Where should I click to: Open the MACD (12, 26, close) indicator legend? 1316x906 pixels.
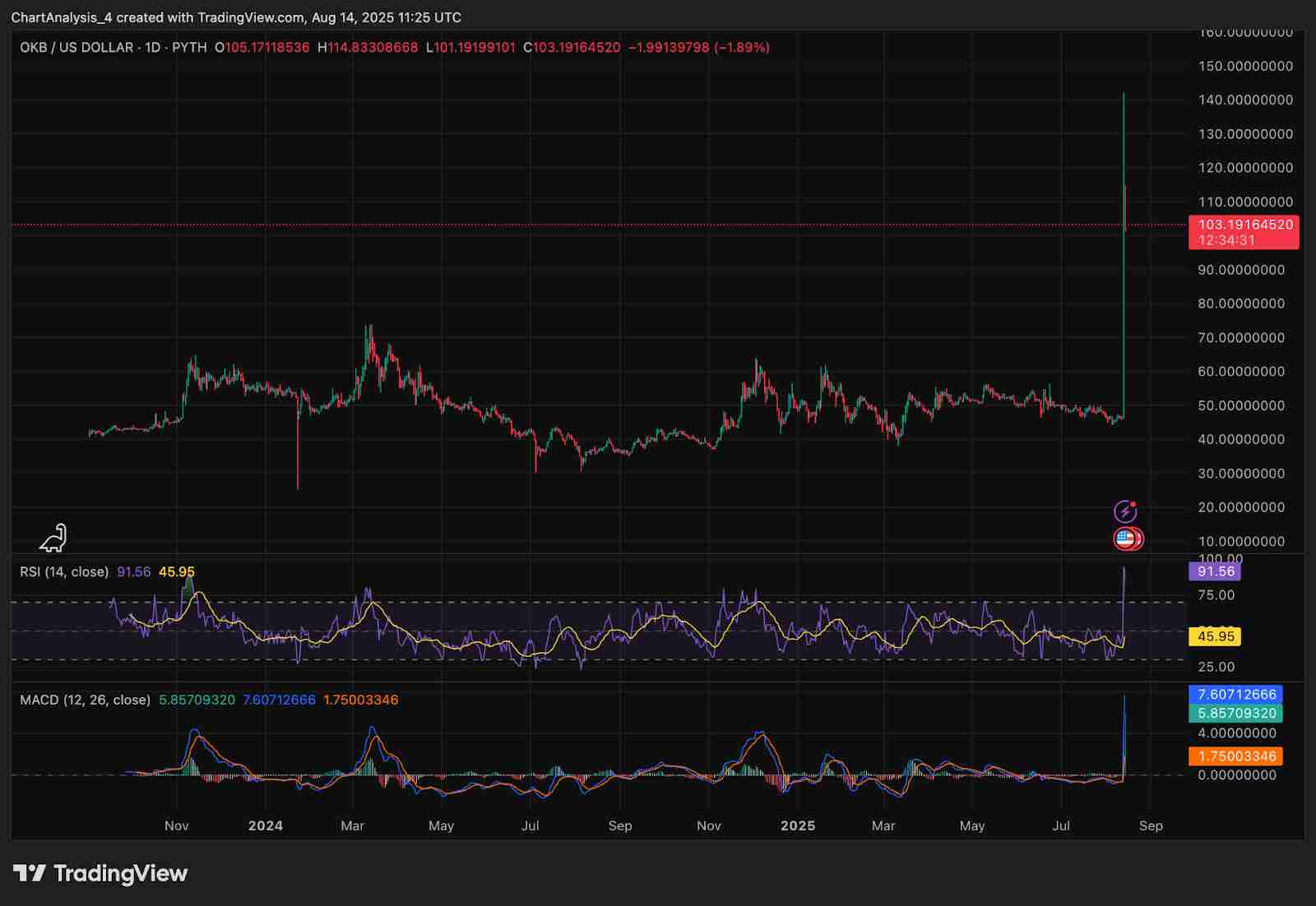[x=85, y=700]
